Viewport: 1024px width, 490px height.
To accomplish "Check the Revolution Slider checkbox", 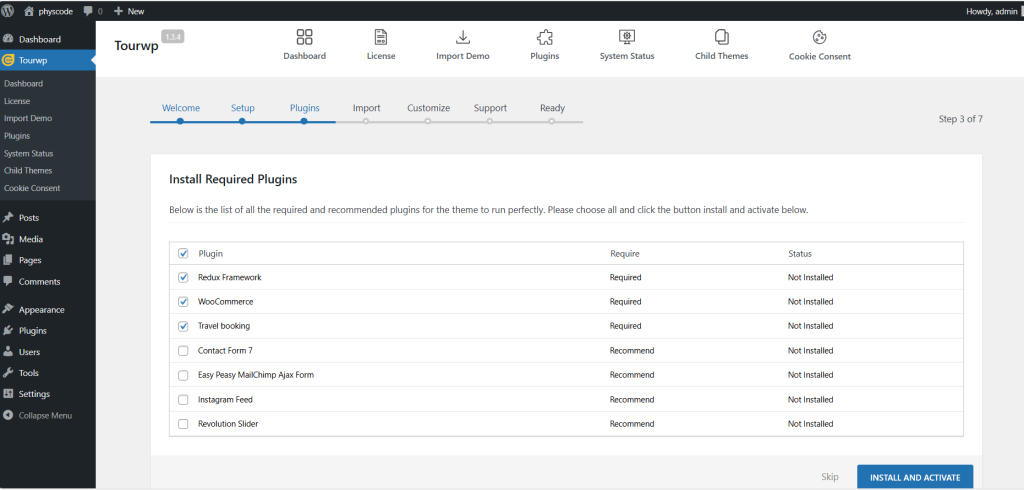I will pyautogui.click(x=184, y=424).
